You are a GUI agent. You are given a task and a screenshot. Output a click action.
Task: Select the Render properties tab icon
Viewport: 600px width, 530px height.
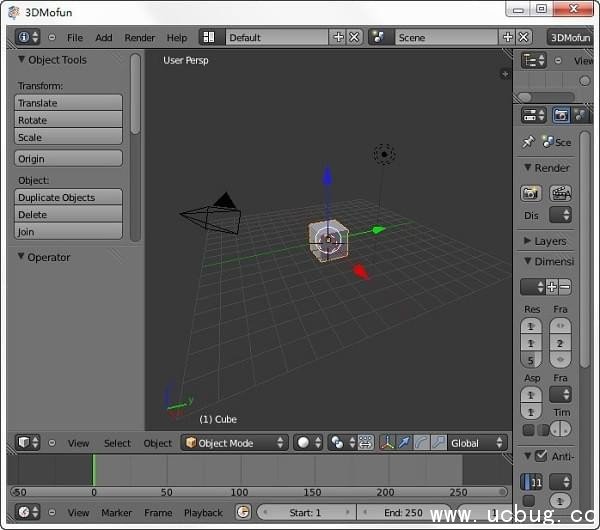[x=561, y=116]
